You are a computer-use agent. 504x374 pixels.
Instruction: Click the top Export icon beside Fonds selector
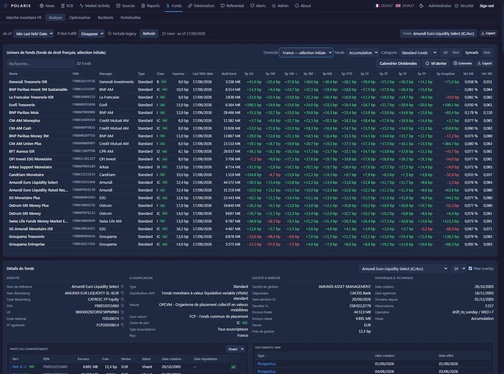tap(483, 33)
